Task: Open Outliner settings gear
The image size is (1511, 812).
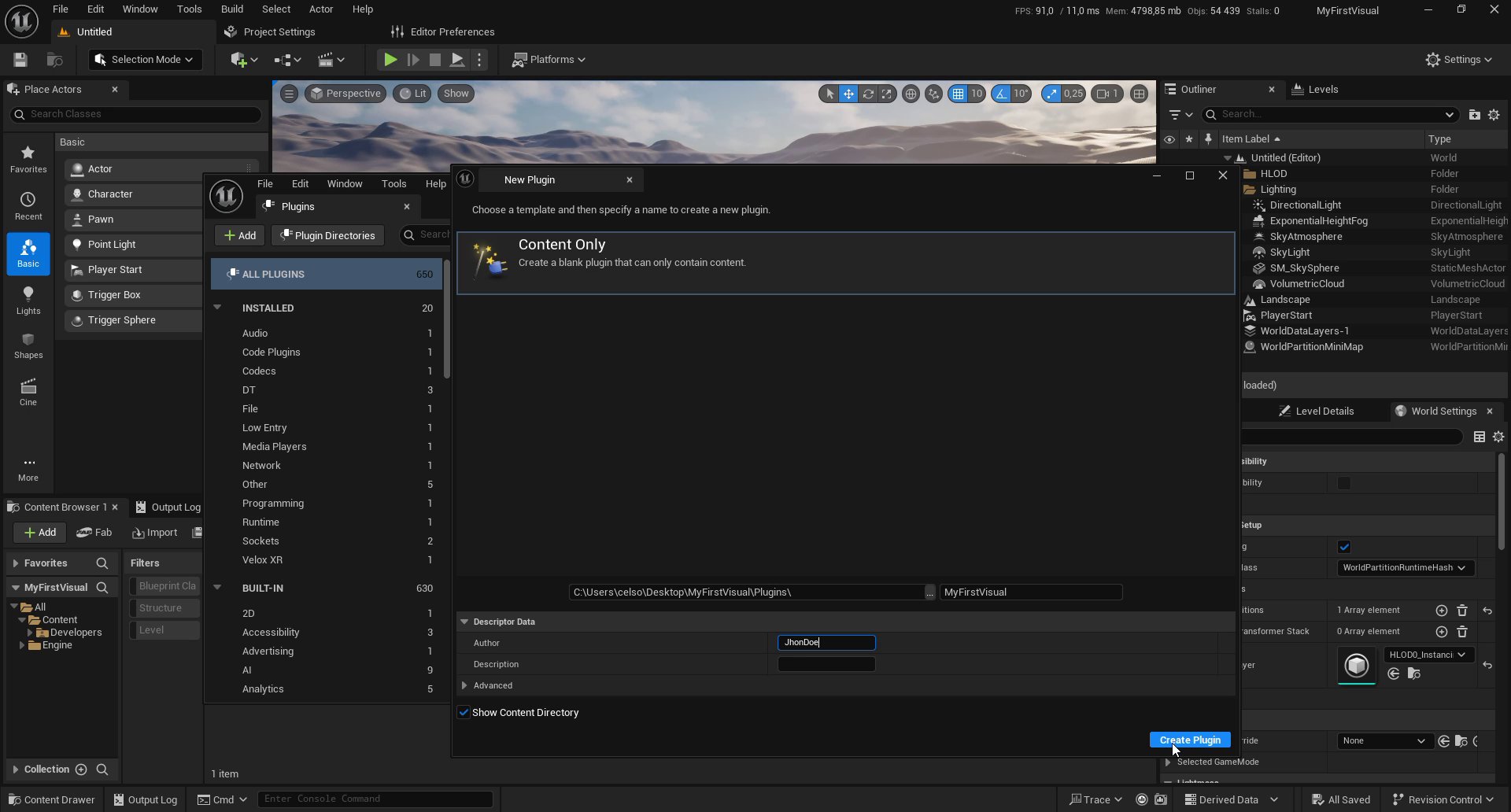Action: tap(1494, 115)
